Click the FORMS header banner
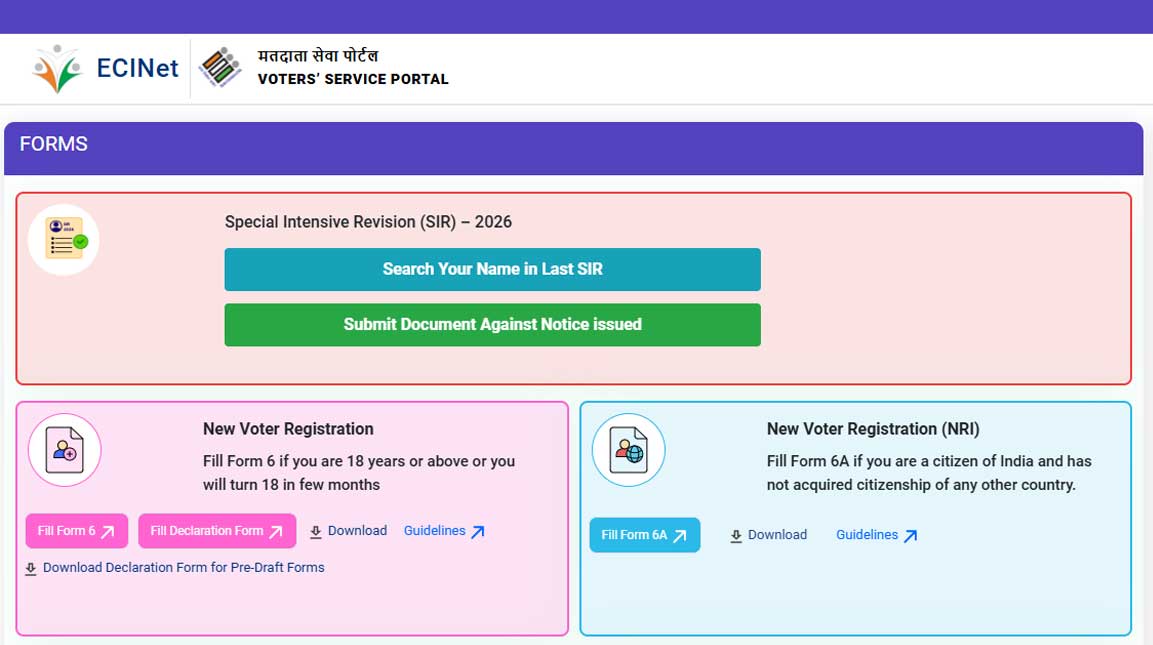Image resolution: width=1153 pixels, height=645 pixels. [x=54, y=144]
